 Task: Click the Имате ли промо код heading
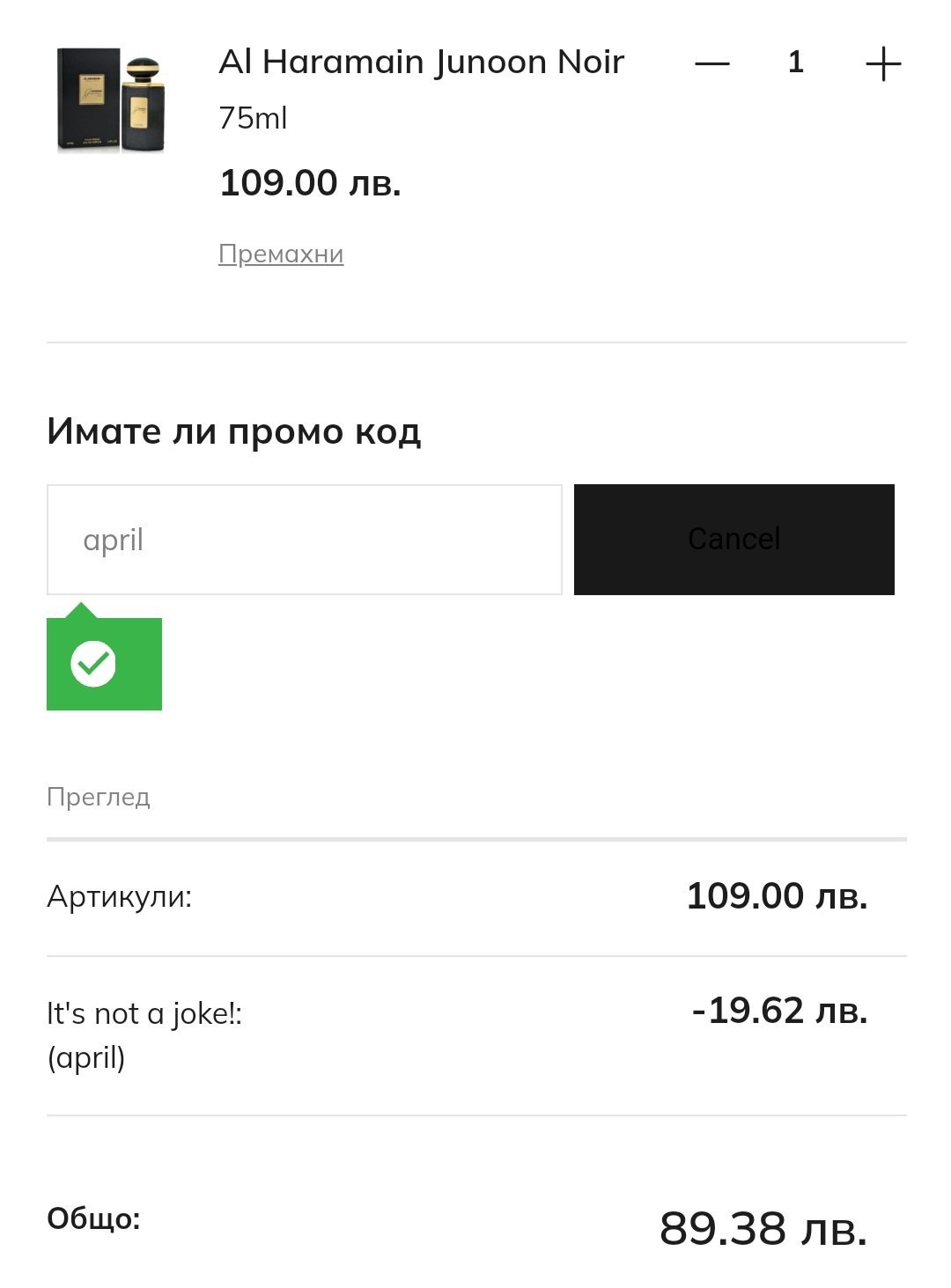[233, 431]
